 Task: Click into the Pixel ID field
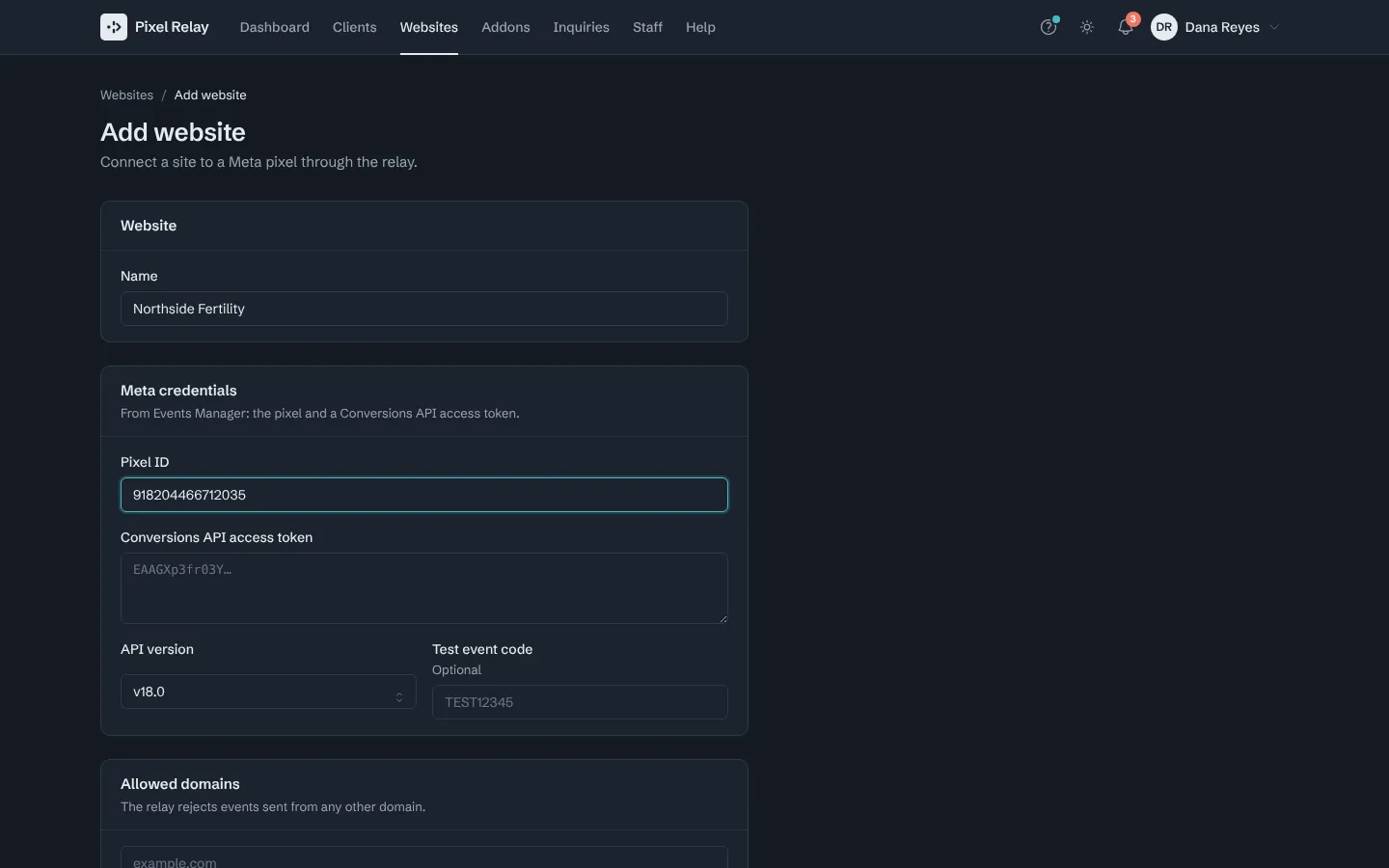tap(424, 495)
